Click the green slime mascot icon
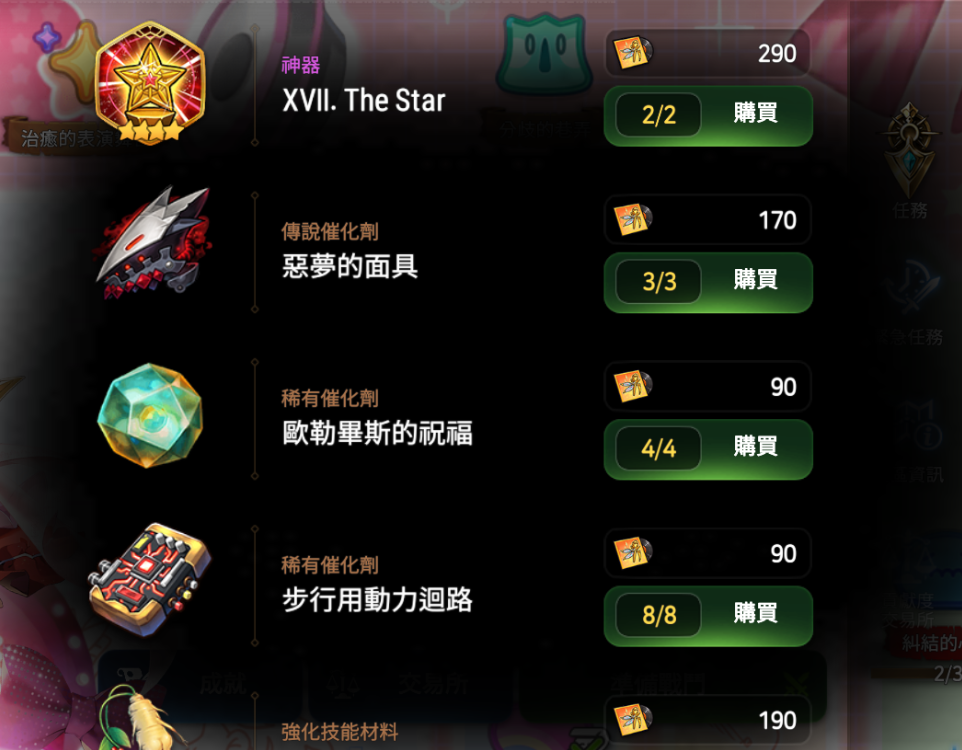 tap(546, 54)
